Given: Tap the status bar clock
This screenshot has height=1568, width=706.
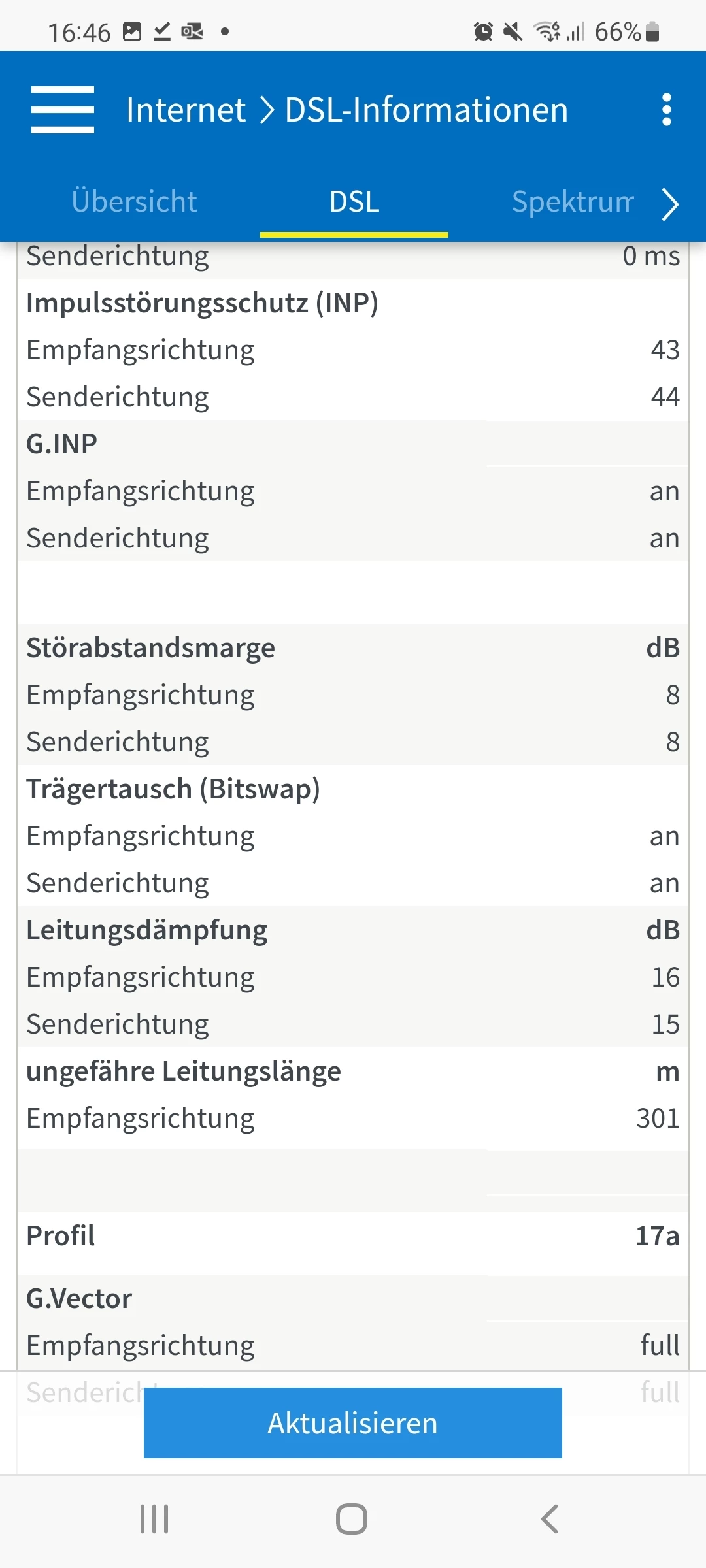Looking at the screenshot, I should pyautogui.click(x=79, y=32).
